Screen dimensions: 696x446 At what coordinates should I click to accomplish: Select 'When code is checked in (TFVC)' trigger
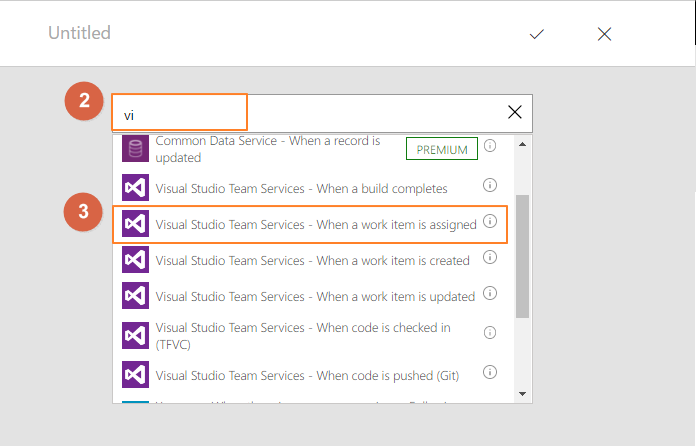pyautogui.click(x=303, y=336)
